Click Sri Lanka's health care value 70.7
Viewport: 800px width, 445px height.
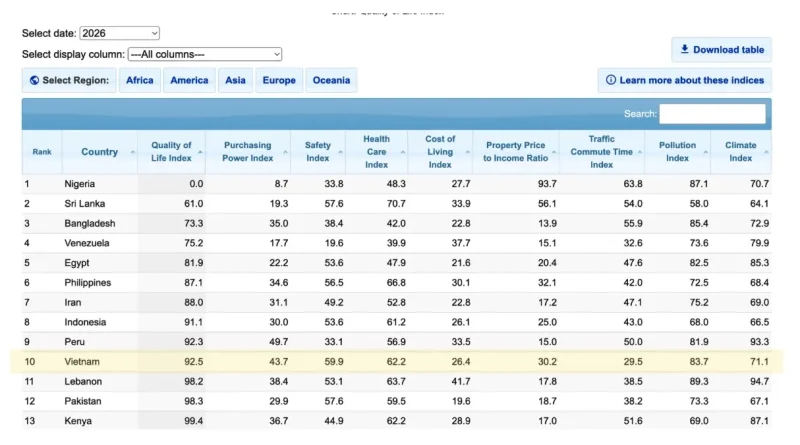[x=396, y=204]
